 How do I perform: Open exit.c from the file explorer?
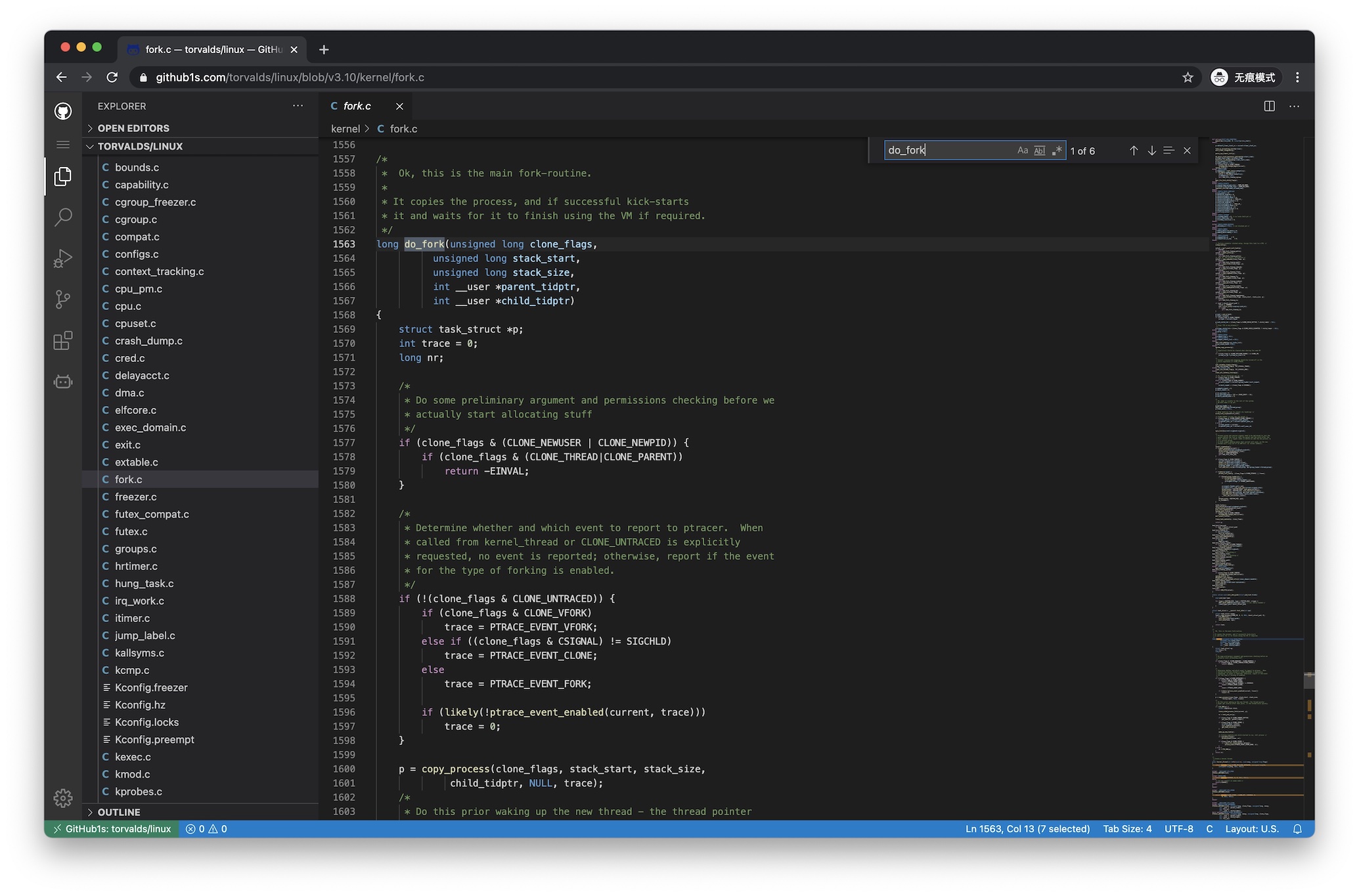tap(127, 445)
